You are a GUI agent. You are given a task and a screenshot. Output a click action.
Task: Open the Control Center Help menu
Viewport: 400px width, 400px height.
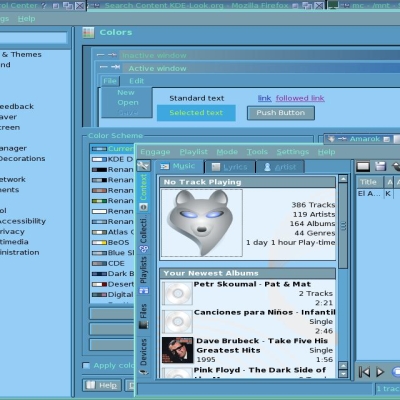click(x=27, y=19)
